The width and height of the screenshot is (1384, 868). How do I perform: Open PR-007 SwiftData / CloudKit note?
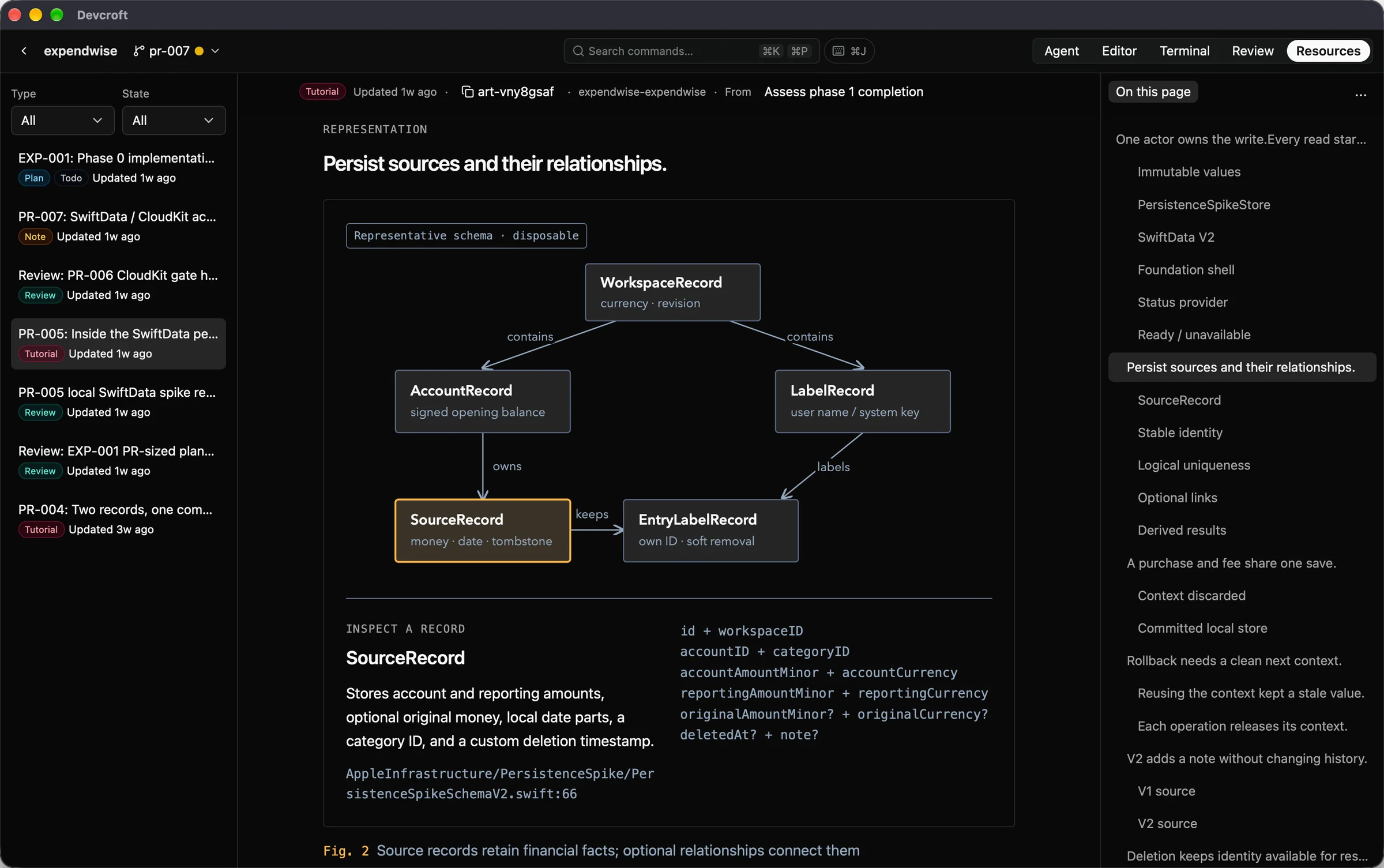[118, 226]
